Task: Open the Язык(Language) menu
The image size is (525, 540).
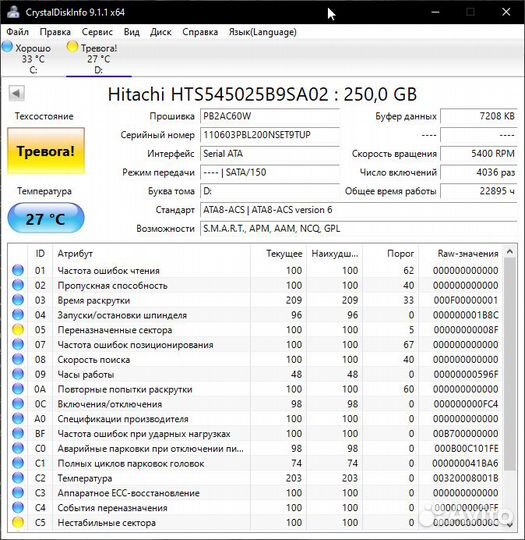Action: 262,32
